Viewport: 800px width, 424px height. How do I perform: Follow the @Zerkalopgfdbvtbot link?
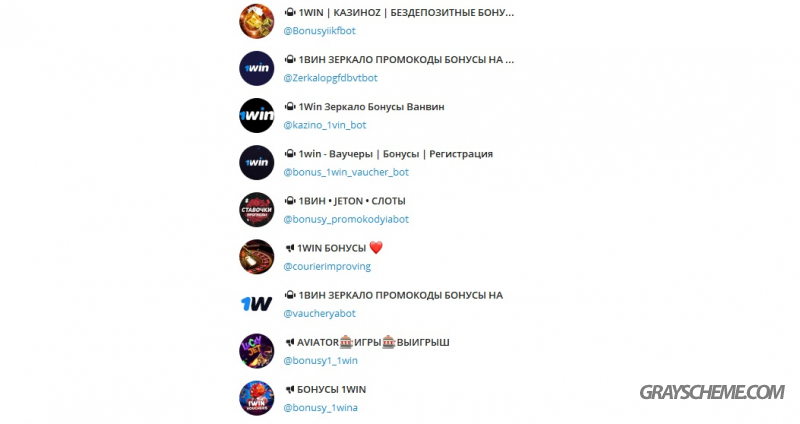click(331, 78)
